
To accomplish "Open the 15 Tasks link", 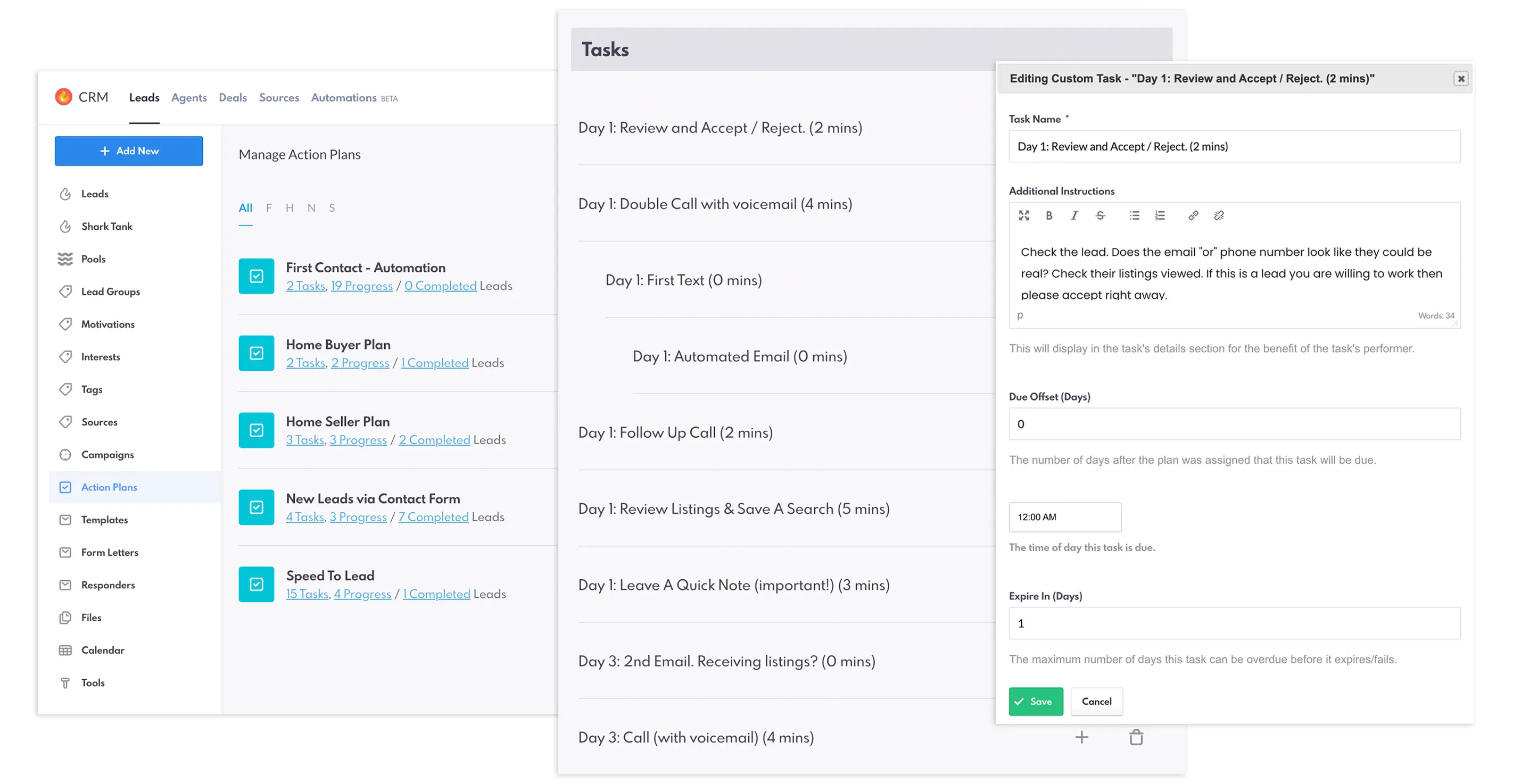I will (x=307, y=594).
